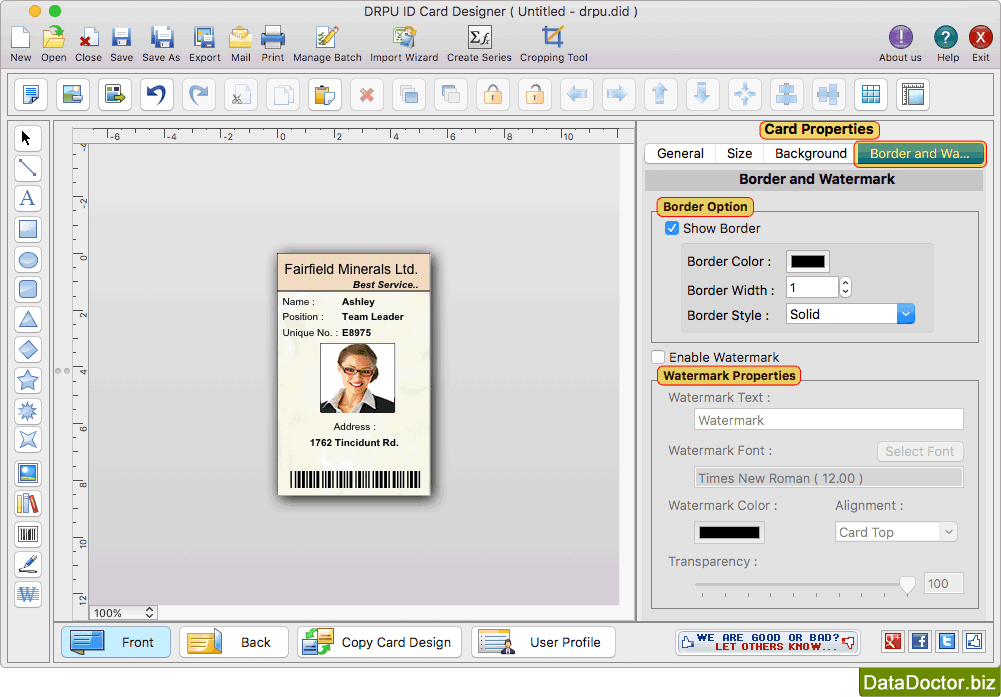The width and height of the screenshot is (1001, 697).
Task: Switch to Back side of card
Action: [x=234, y=642]
